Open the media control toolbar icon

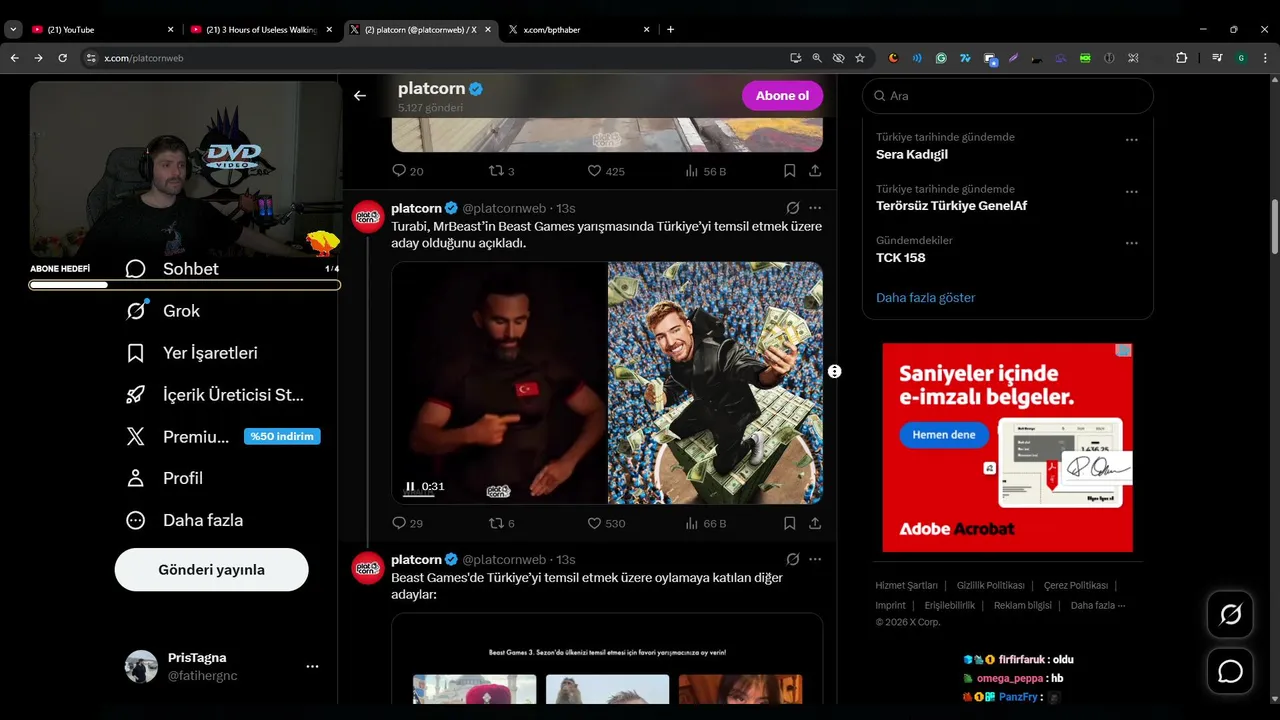(x=1217, y=58)
